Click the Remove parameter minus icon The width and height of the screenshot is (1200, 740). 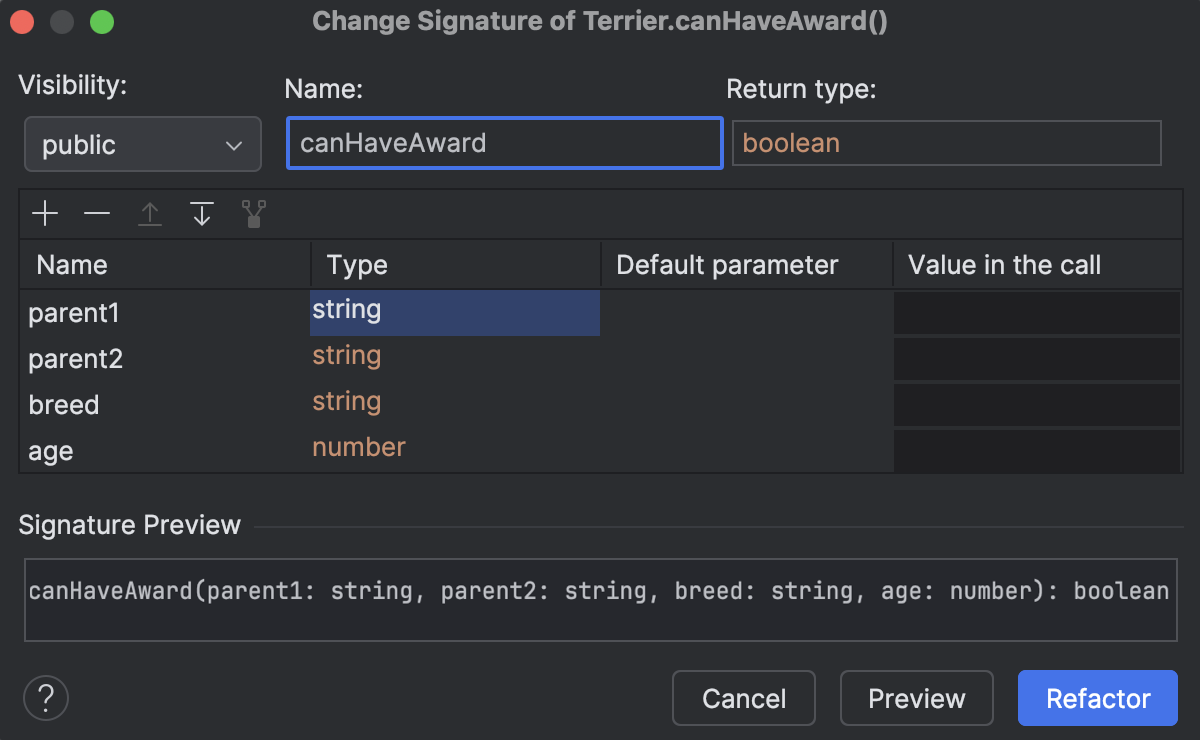(x=97, y=213)
